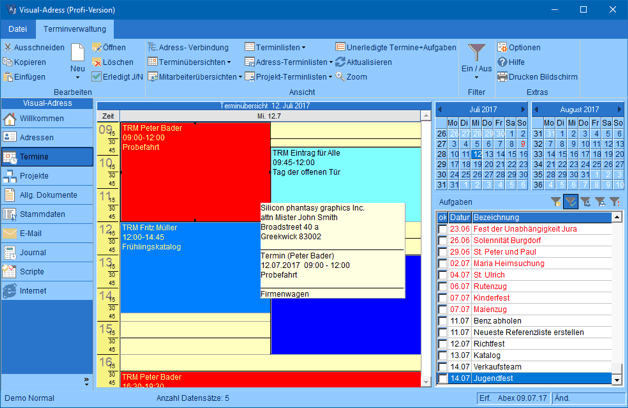Screen dimensions: 628x408
Task: Check box for Maria Heimsuchung task
Action: coord(442,264)
